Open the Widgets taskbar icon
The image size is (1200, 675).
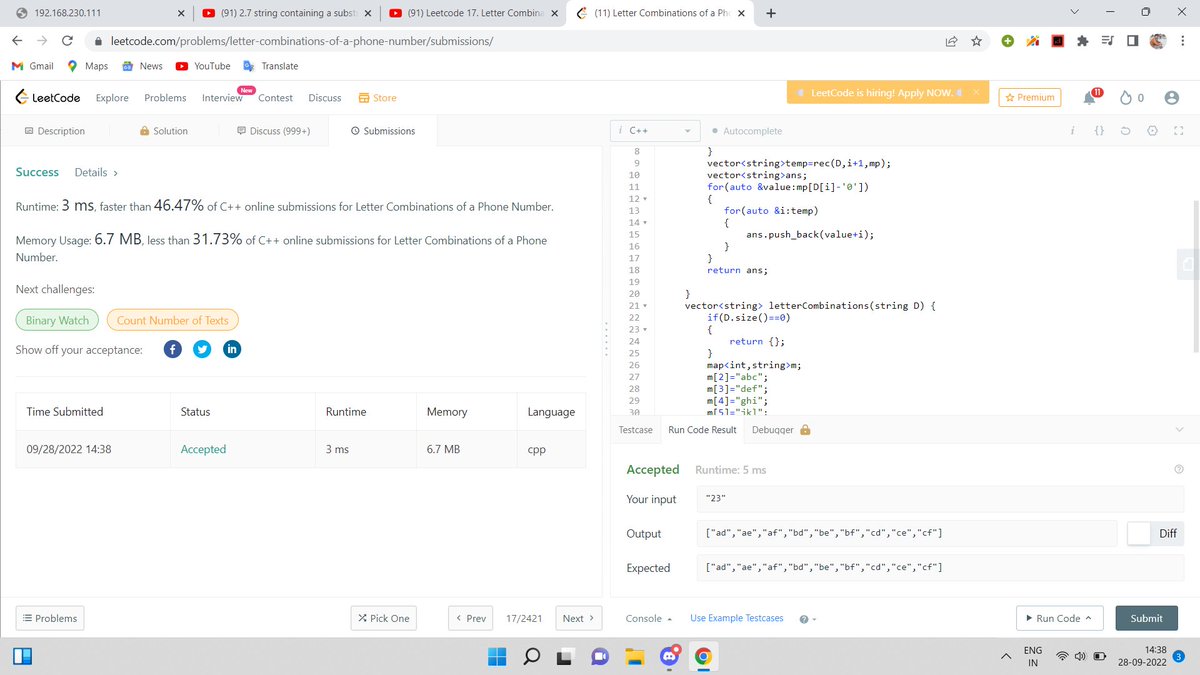[21, 657]
